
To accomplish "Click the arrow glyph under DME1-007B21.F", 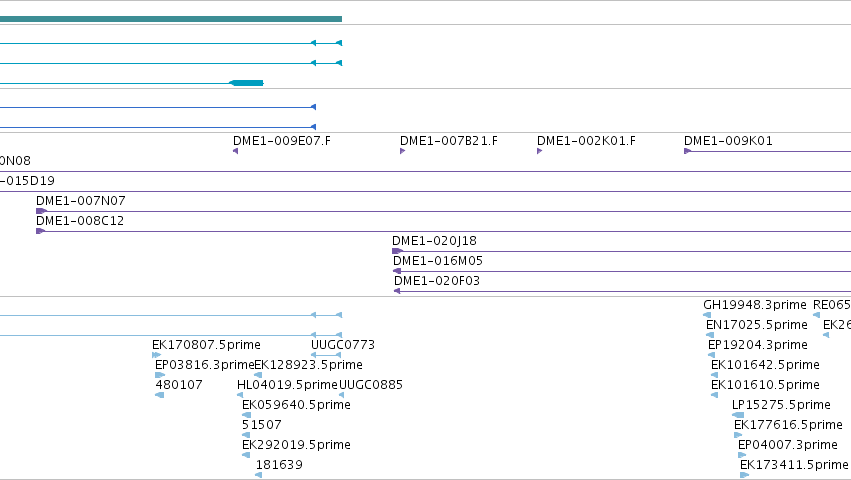I will (x=403, y=151).
